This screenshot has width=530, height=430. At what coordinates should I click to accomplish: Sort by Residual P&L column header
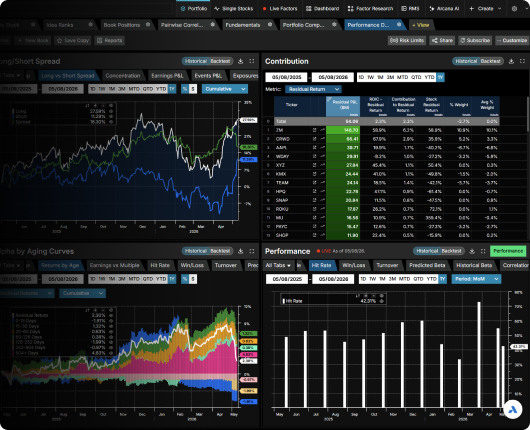[x=343, y=106]
